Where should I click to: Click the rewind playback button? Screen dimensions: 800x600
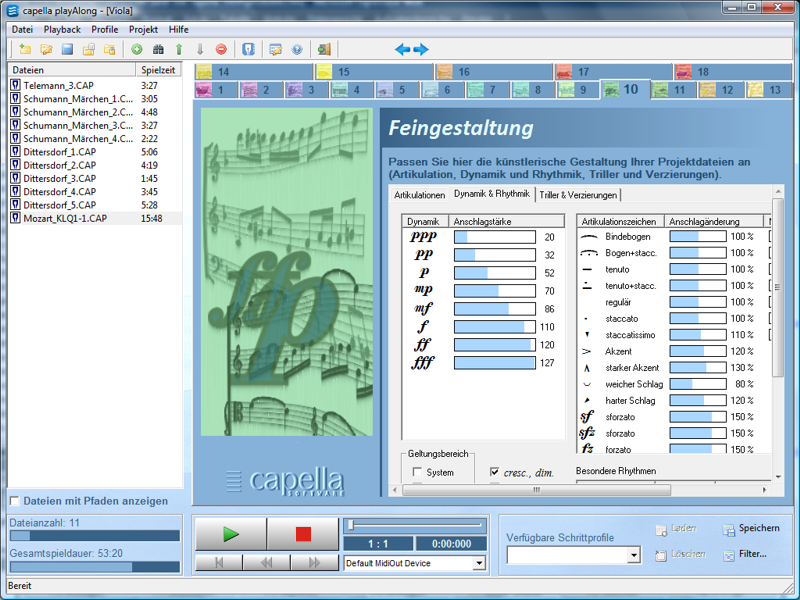[x=266, y=562]
